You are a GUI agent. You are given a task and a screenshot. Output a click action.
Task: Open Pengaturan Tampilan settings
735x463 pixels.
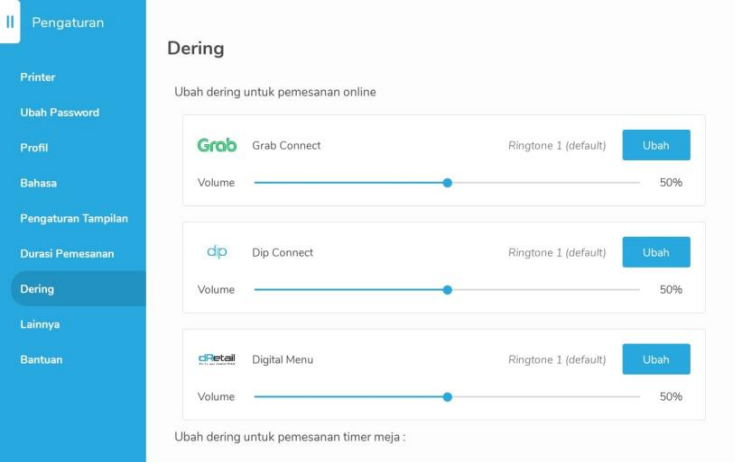pyautogui.click(x=74, y=218)
